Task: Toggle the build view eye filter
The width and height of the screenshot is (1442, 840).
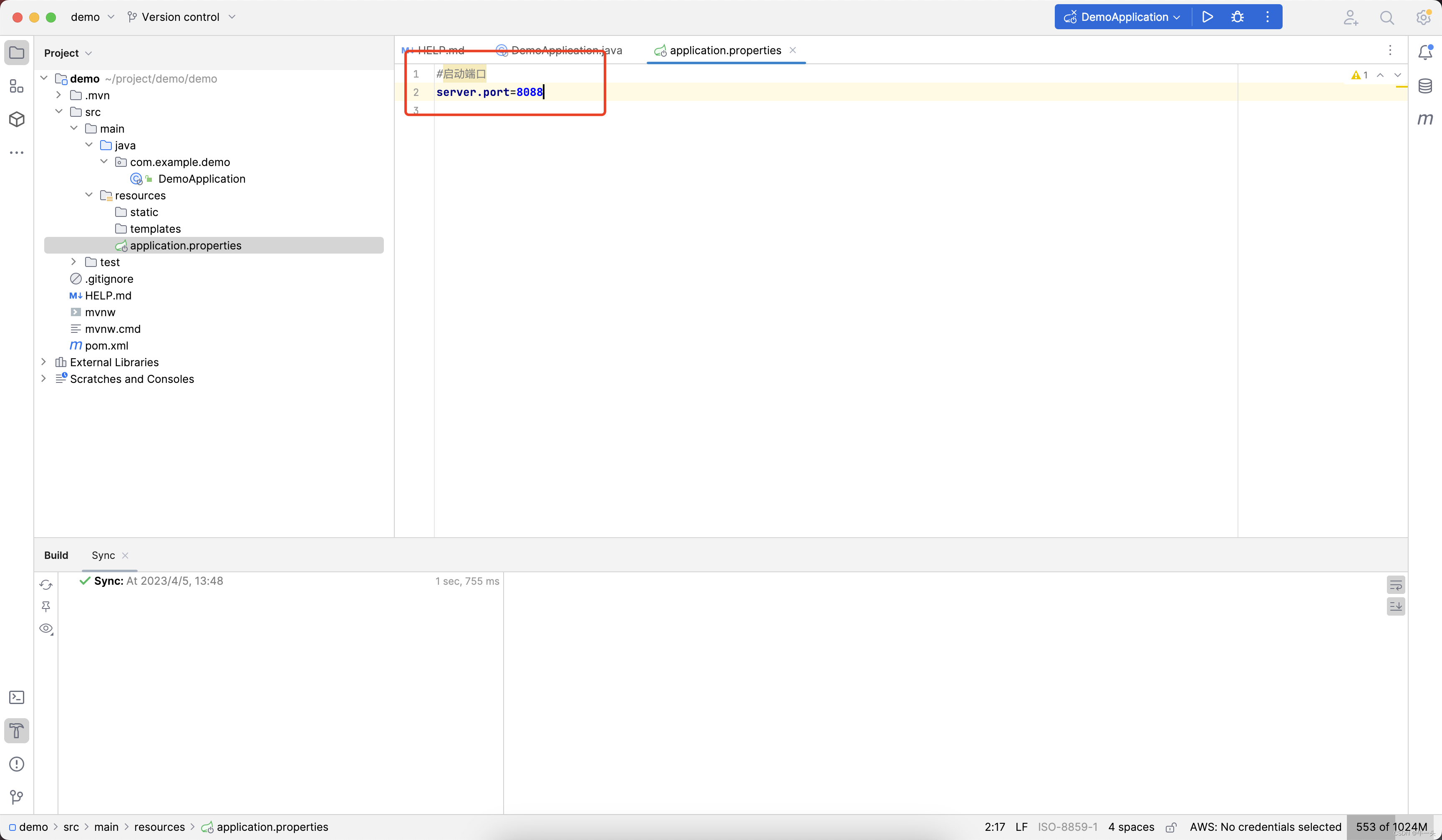Action: click(x=46, y=629)
